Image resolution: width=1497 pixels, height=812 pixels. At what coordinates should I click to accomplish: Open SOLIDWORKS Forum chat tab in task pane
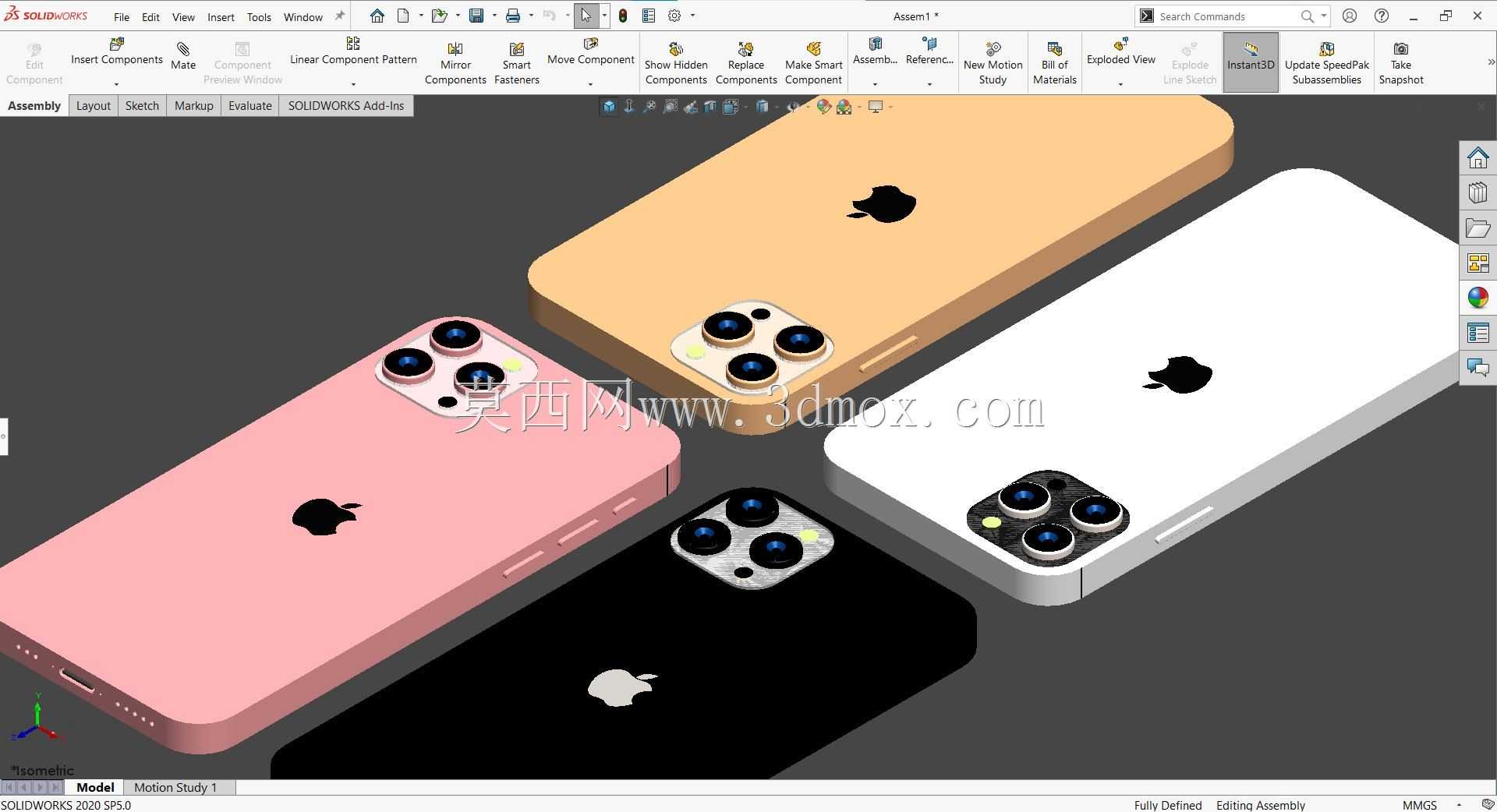[x=1478, y=367]
